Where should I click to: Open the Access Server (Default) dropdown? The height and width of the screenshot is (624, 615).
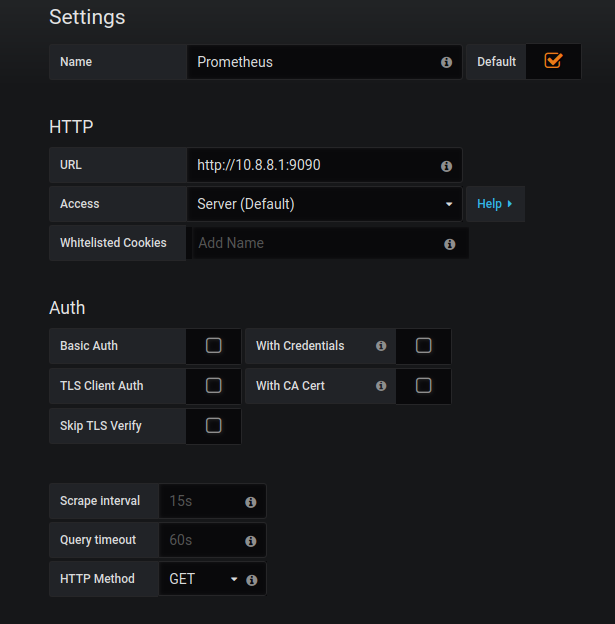324,204
